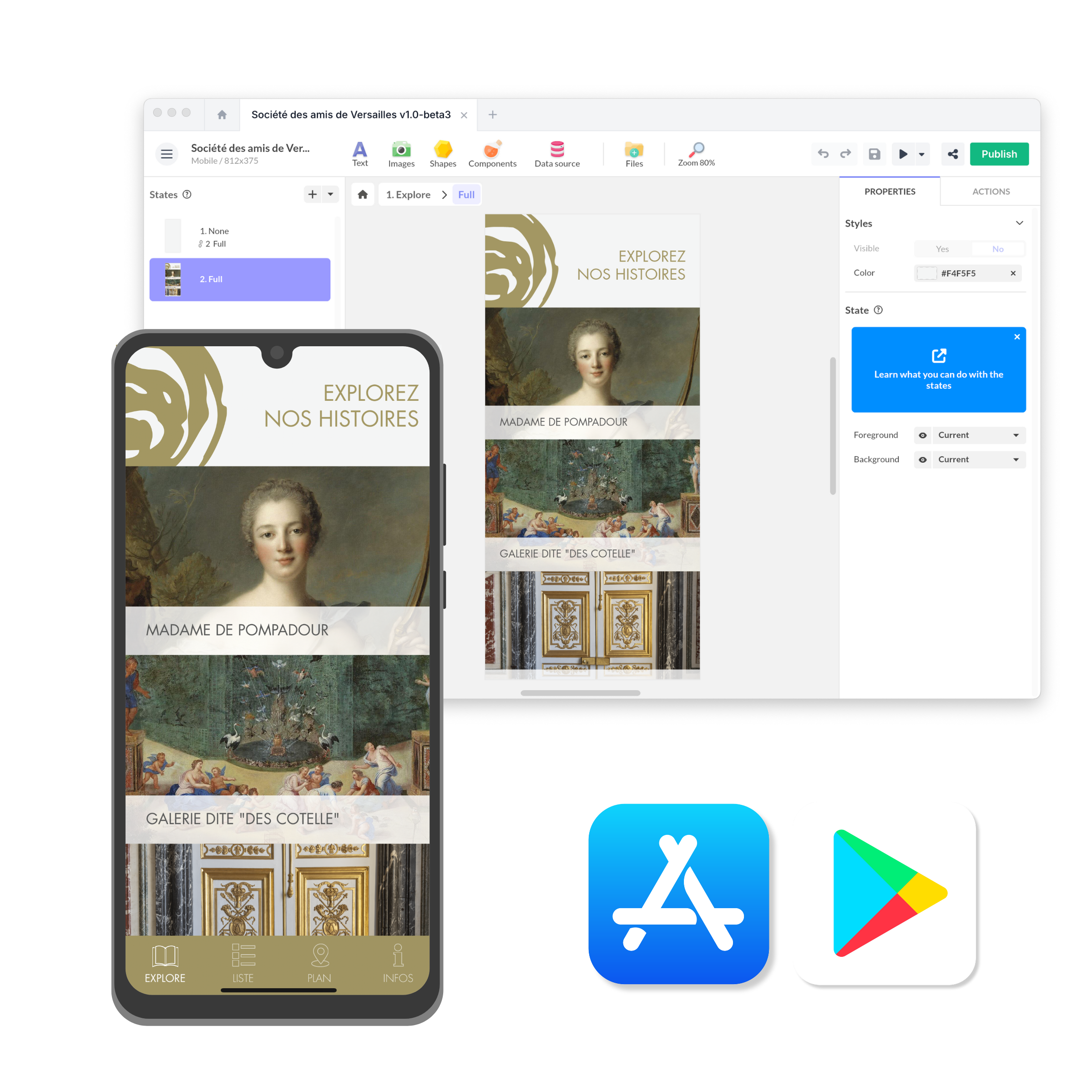This screenshot has width=1092, height=1092.
Task: Expand the Styles section panel
Action: point(1019,222)
